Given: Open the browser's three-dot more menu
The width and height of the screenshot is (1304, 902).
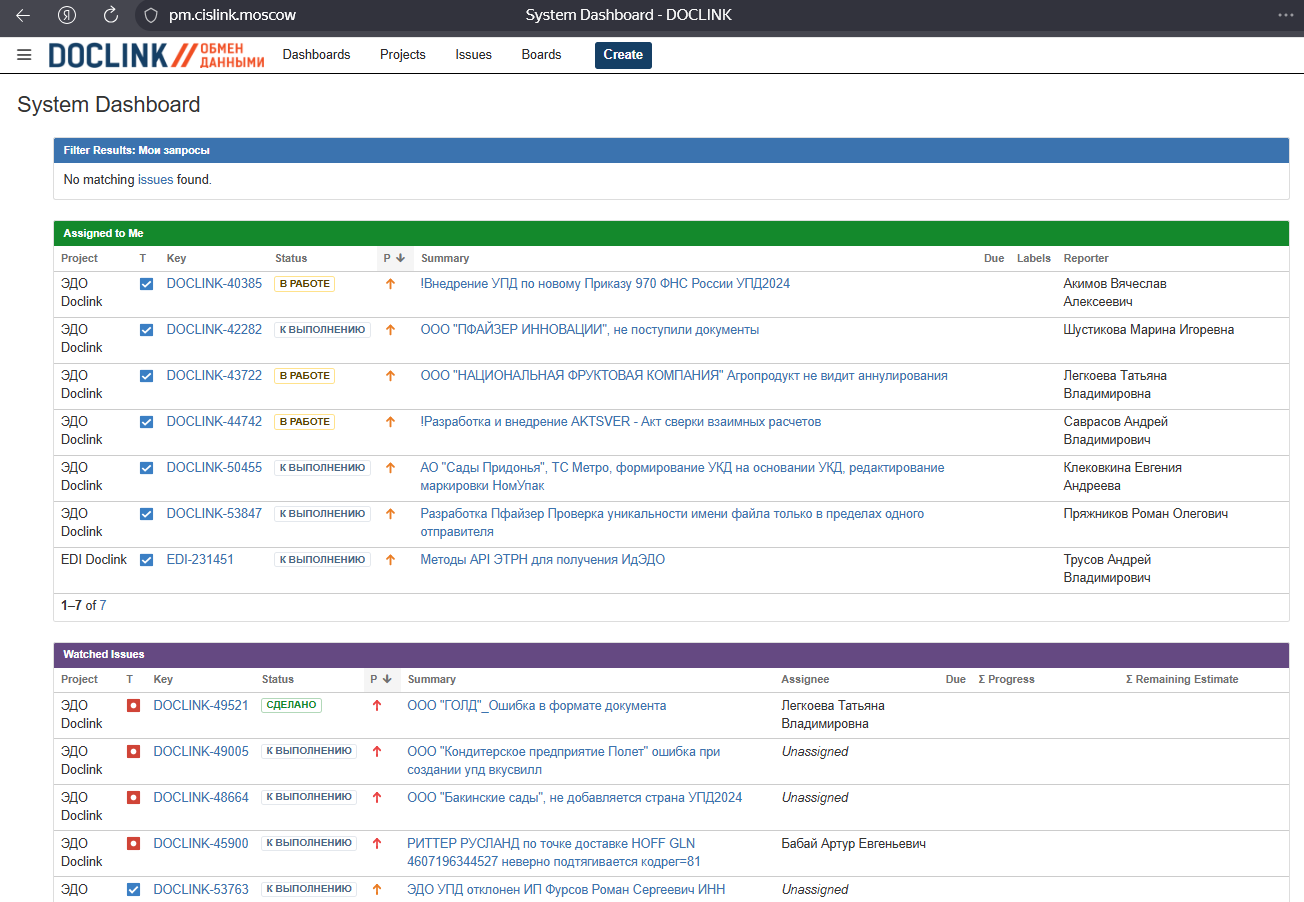Looking at the screenshot, I should coord(1286,15).
